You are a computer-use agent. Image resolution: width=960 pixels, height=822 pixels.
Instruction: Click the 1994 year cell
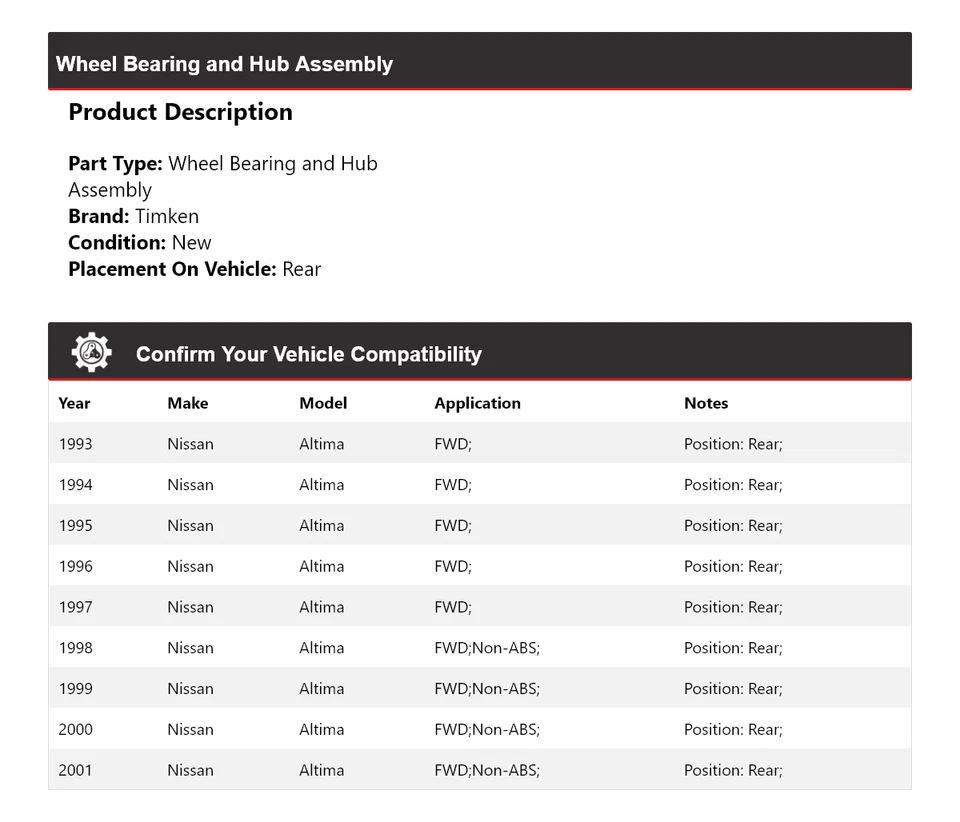75,485
